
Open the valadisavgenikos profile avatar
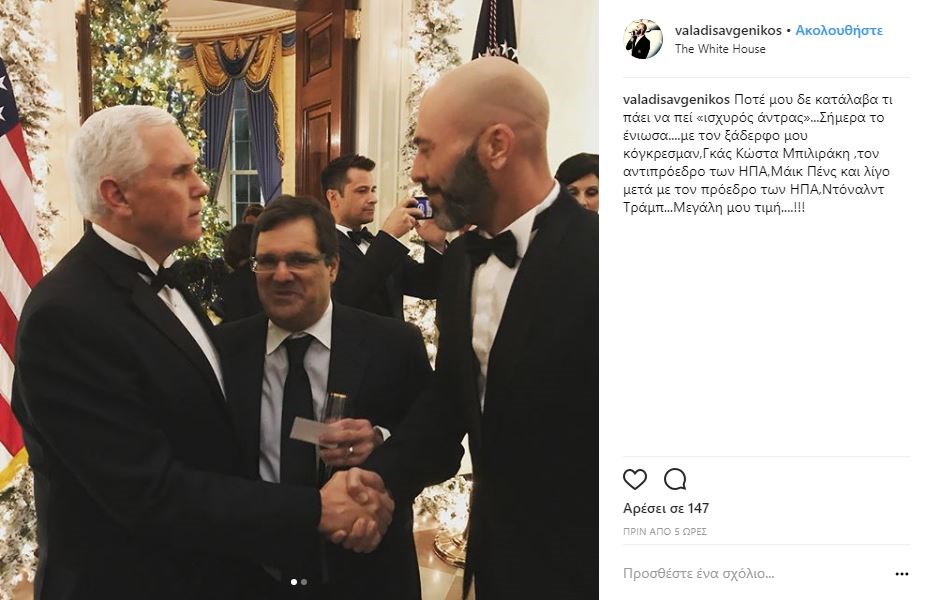click(643, 39)
